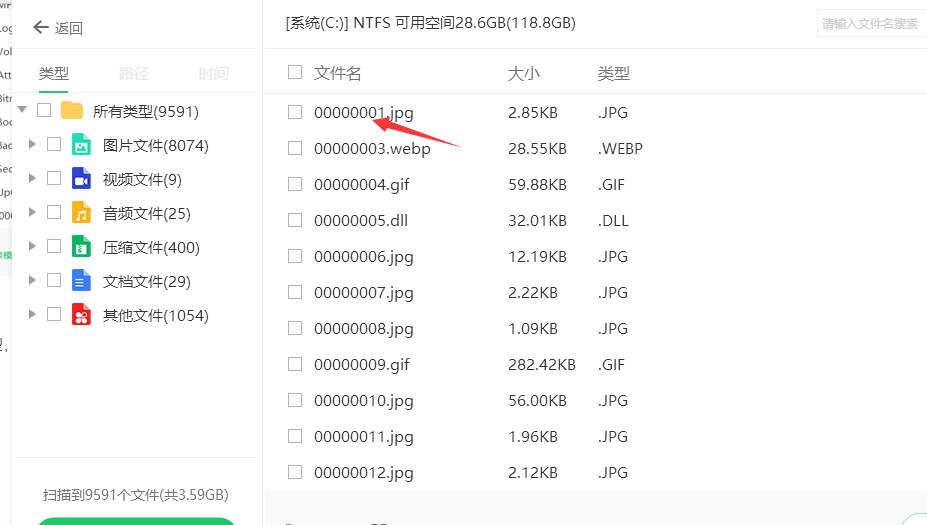Select the 00000009.gif file row

click(362, 364)
